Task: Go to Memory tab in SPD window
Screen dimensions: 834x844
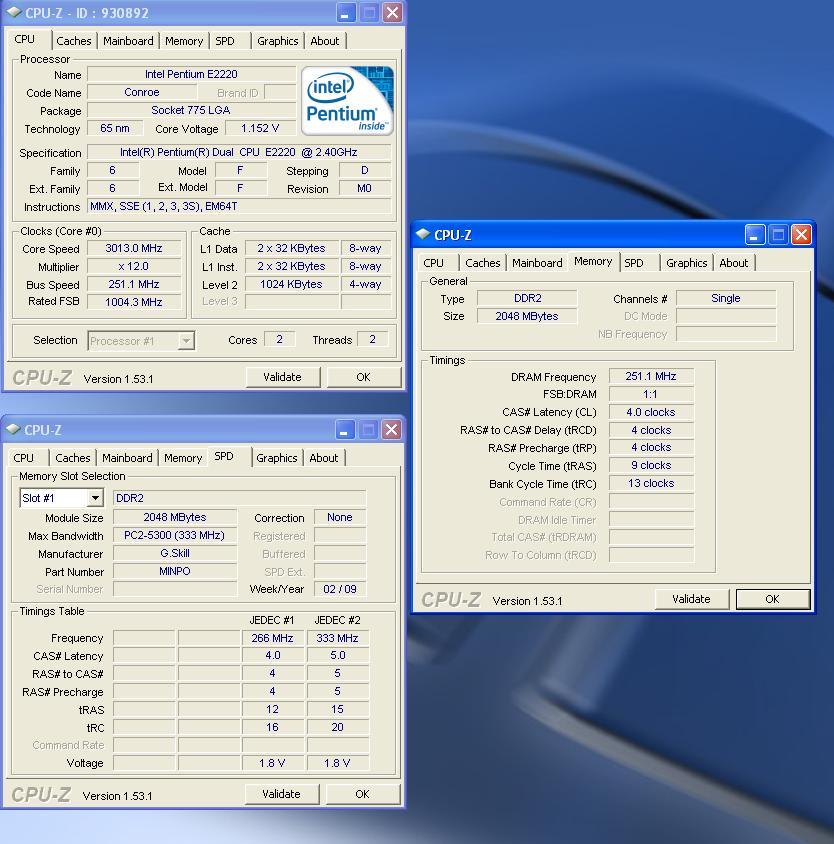Action: [183, 458]
